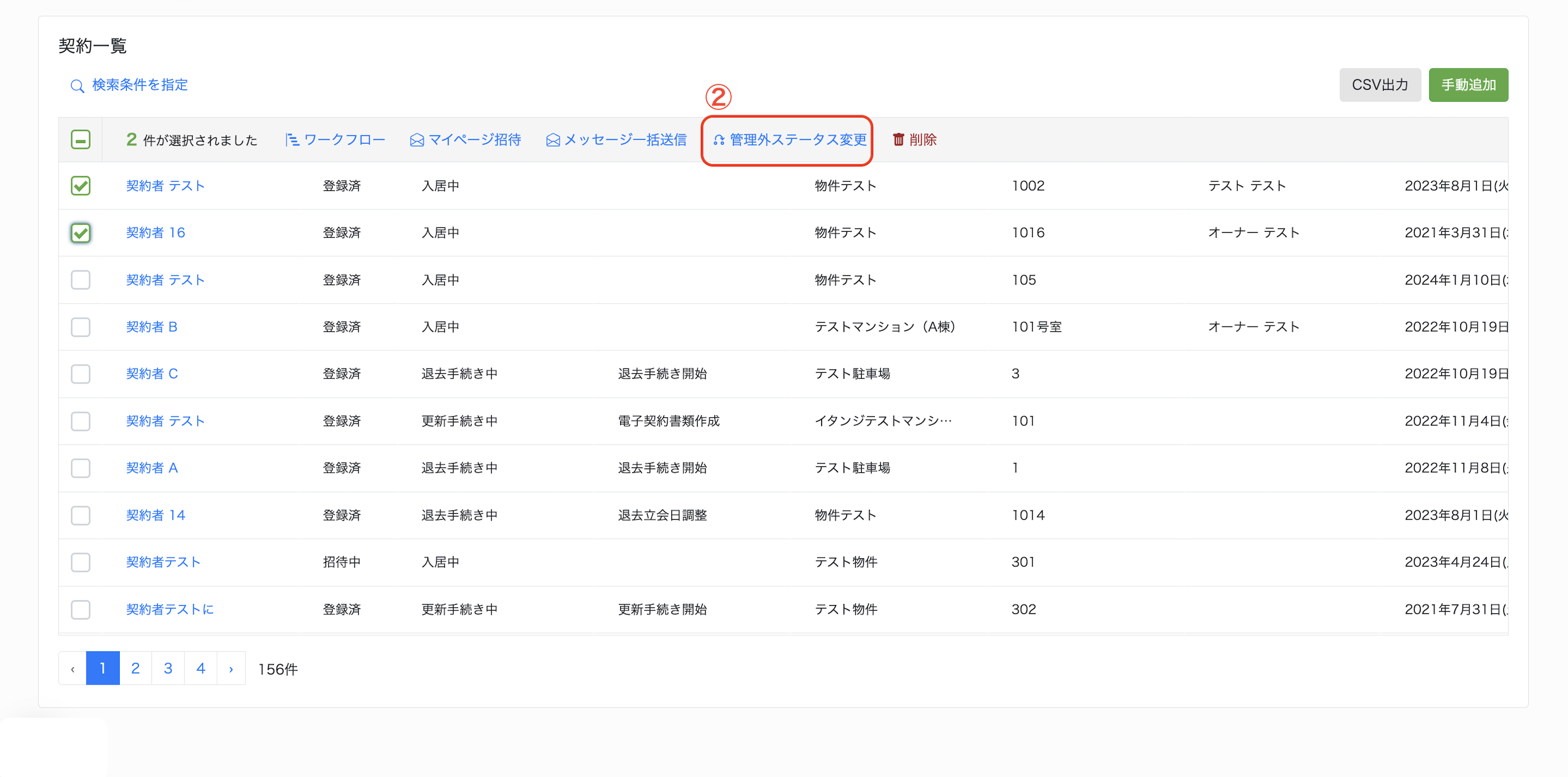
Task: Click 2023年4月24日 date cell
Action: tap(1456, 562)
